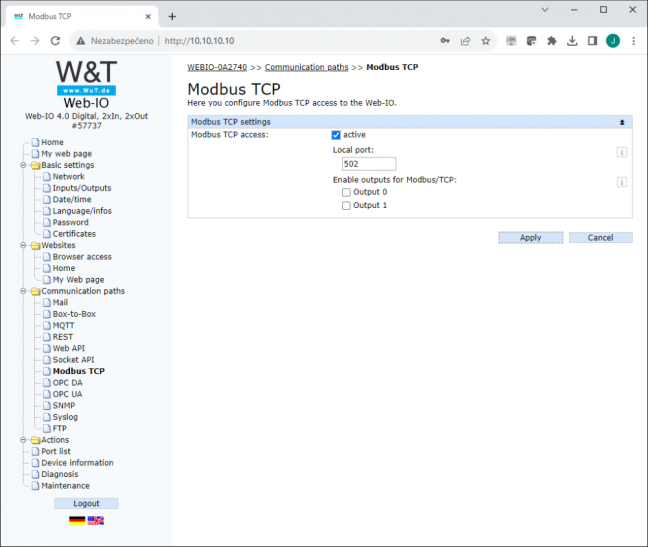Open the OPC DA page

tap(67, 383)
